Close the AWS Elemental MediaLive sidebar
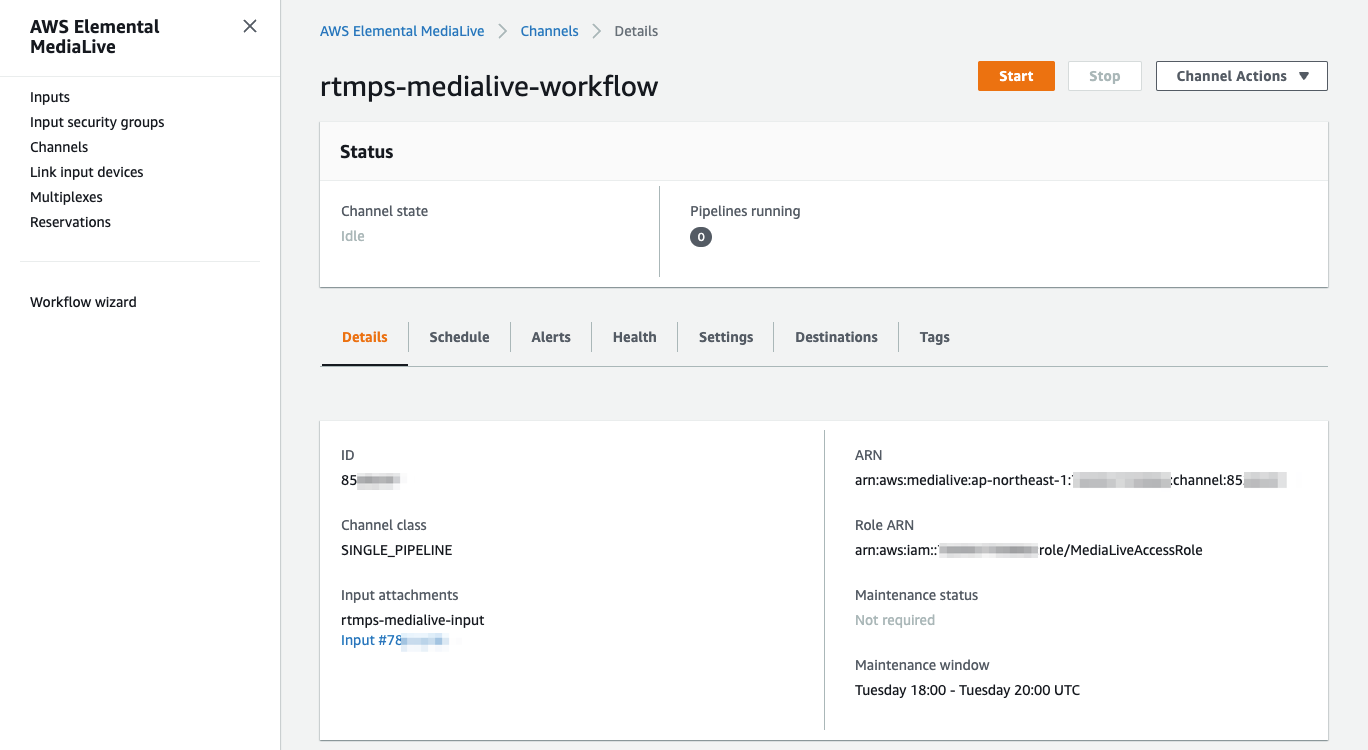This screenshot has width=1368, height=750. (250, 26)
